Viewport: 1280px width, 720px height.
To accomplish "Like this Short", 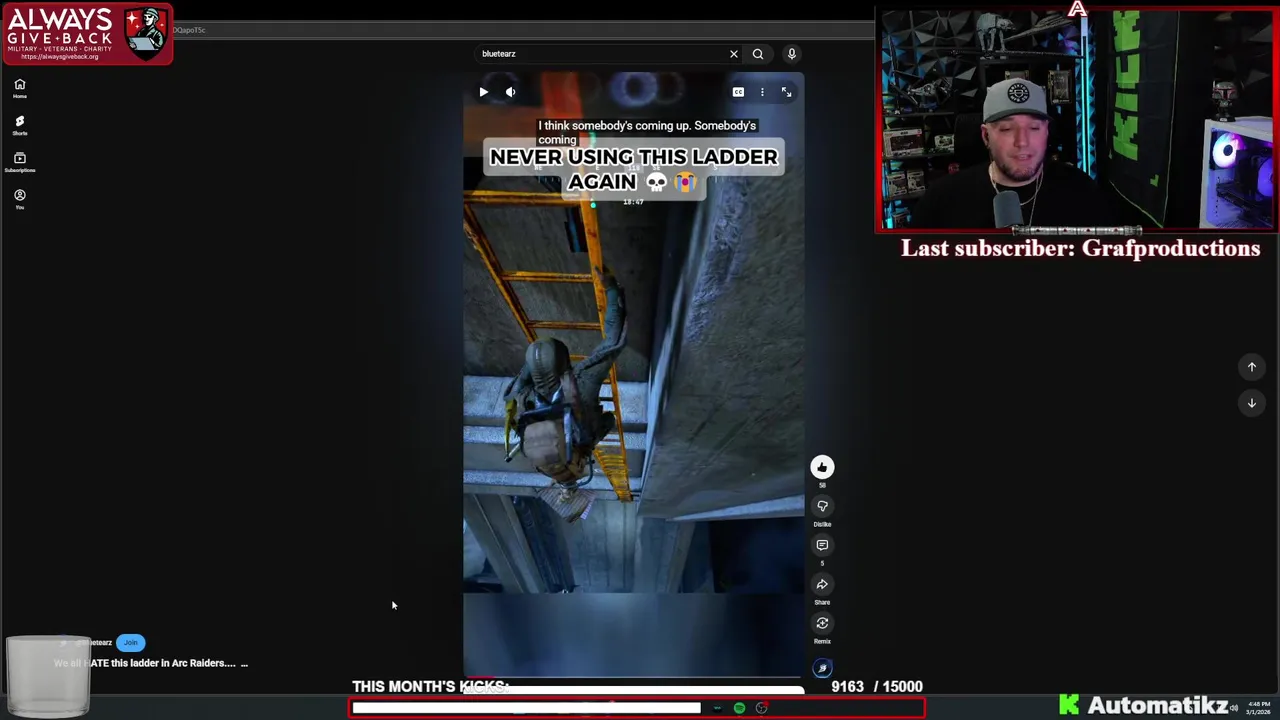I will pos(822,467).
